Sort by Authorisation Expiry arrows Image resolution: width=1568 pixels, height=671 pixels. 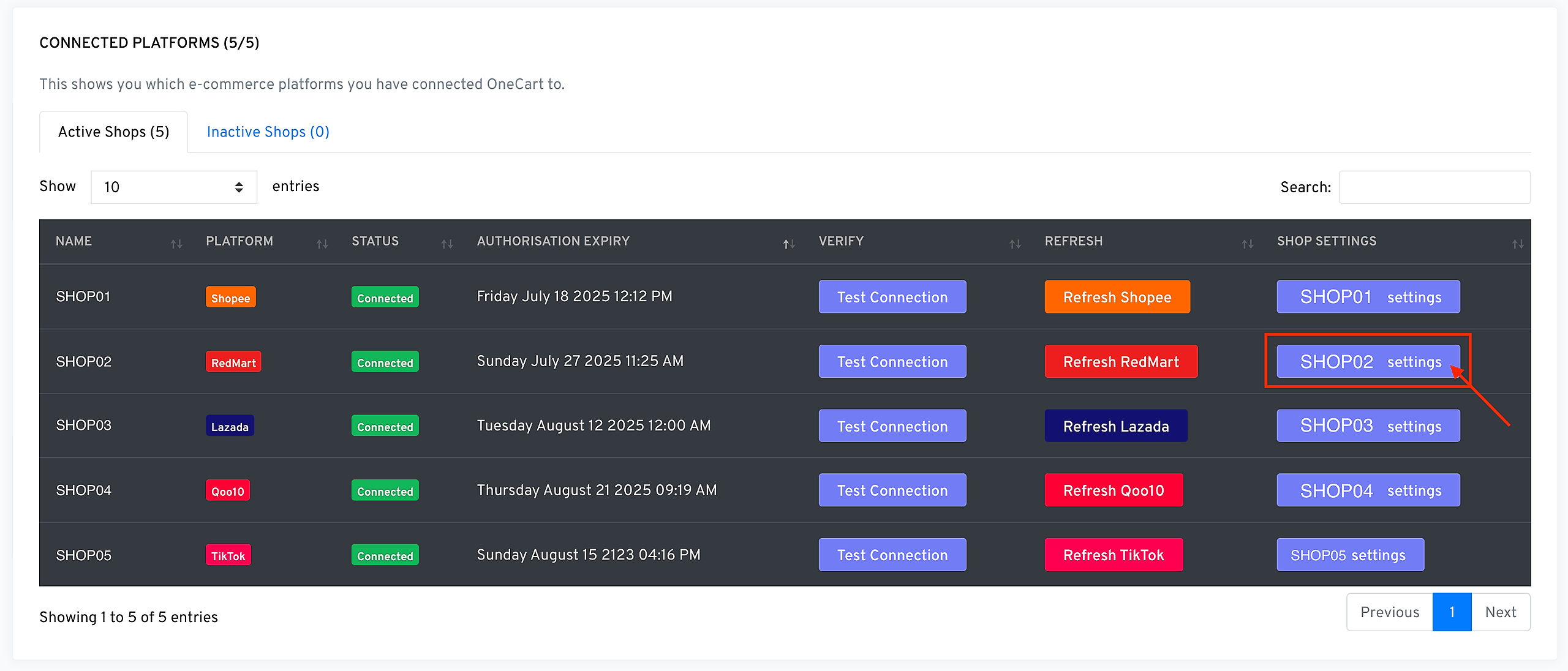pos(789,244)
